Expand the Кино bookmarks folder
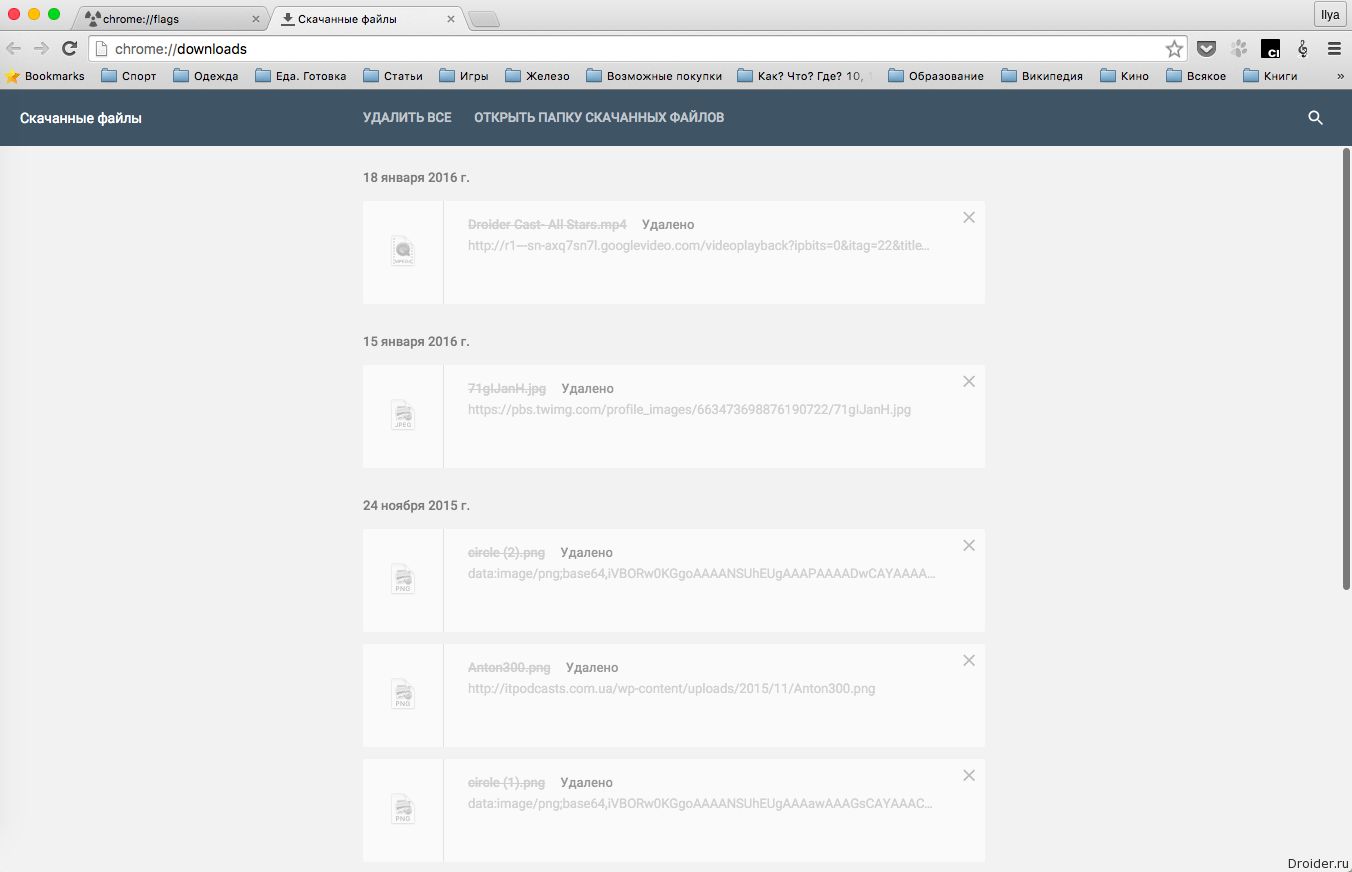 coord(1124,76)
